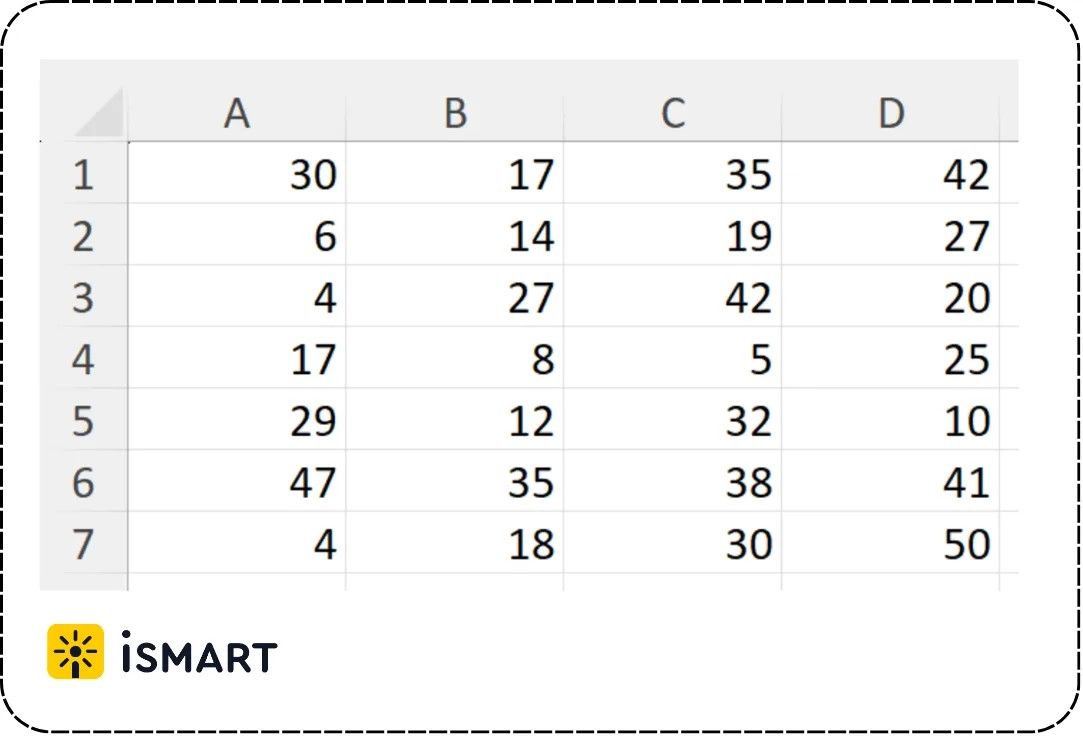The height and width of the screenshot is (736, 1083).
Task: Click cell B2 containing 14
Action: [454, 235]
